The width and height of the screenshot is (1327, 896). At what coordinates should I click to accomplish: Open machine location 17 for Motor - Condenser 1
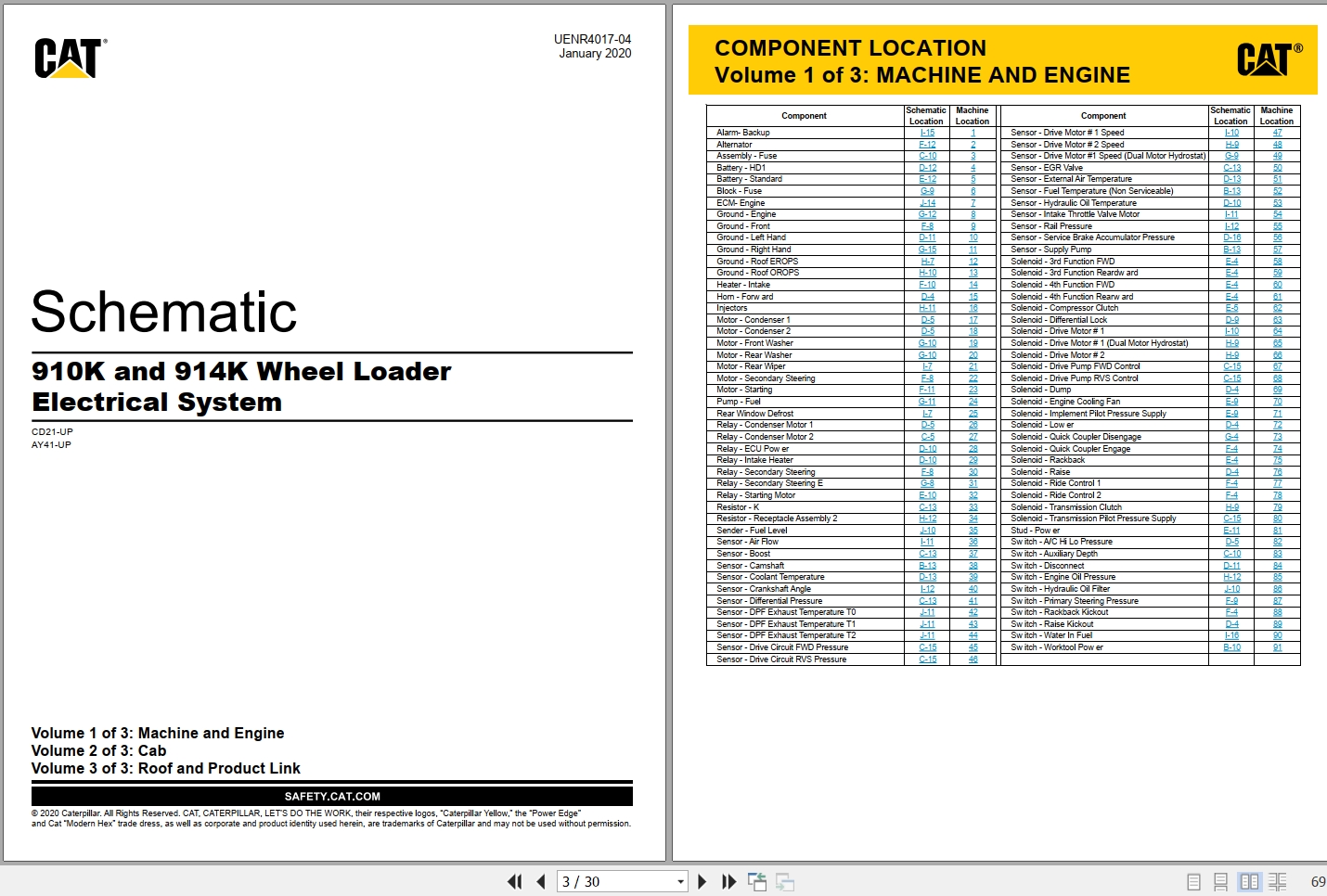point(973,320)
